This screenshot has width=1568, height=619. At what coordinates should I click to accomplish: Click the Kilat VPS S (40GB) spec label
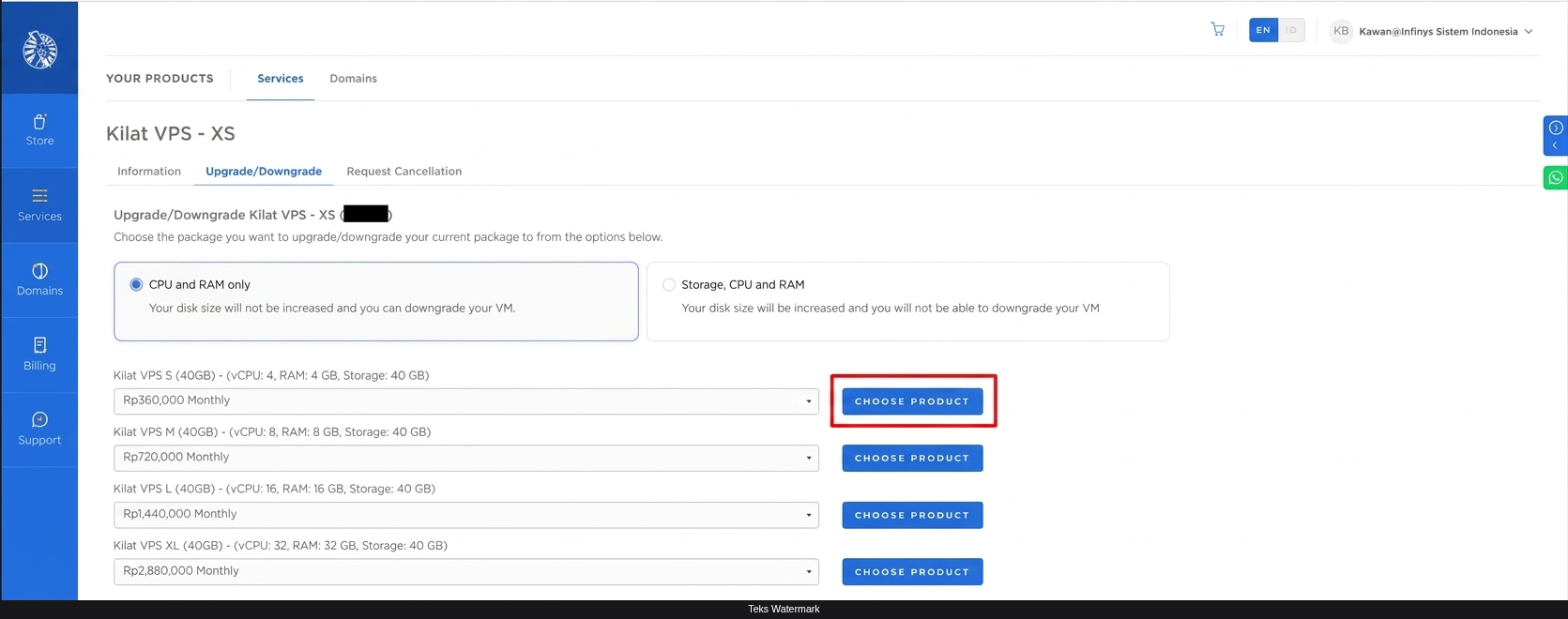click(271, 375)
